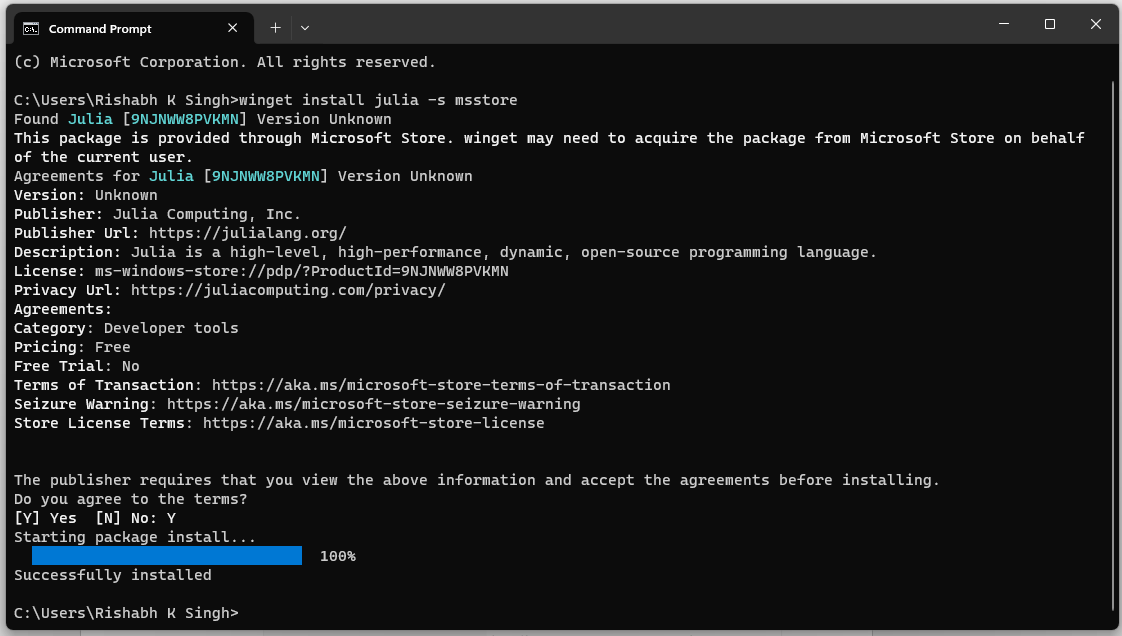Image resolution: width=1122 pixels, height=636 pixels.
Task: Open the juliacomputing.com privacy URL
Action: pos(288,290)
